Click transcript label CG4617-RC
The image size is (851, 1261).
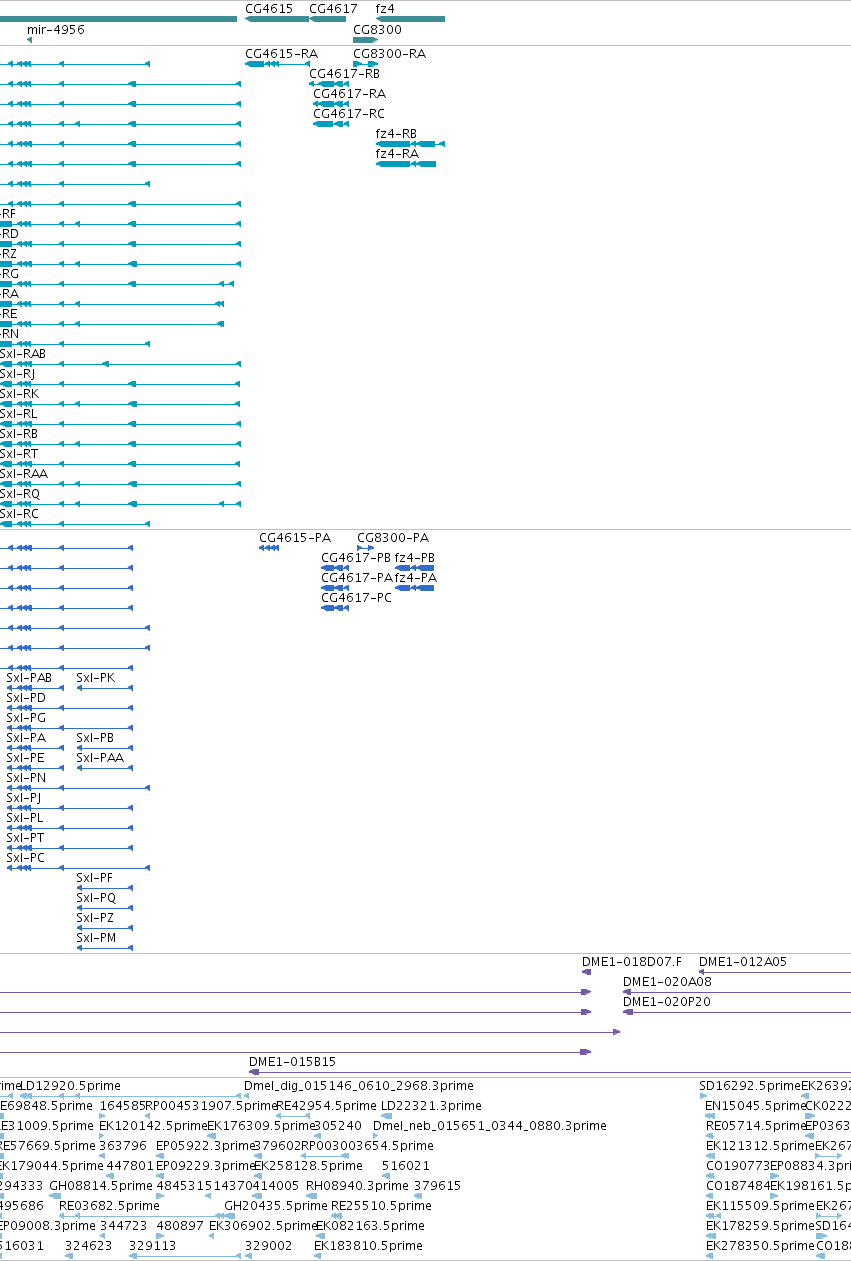coord(349,113)
